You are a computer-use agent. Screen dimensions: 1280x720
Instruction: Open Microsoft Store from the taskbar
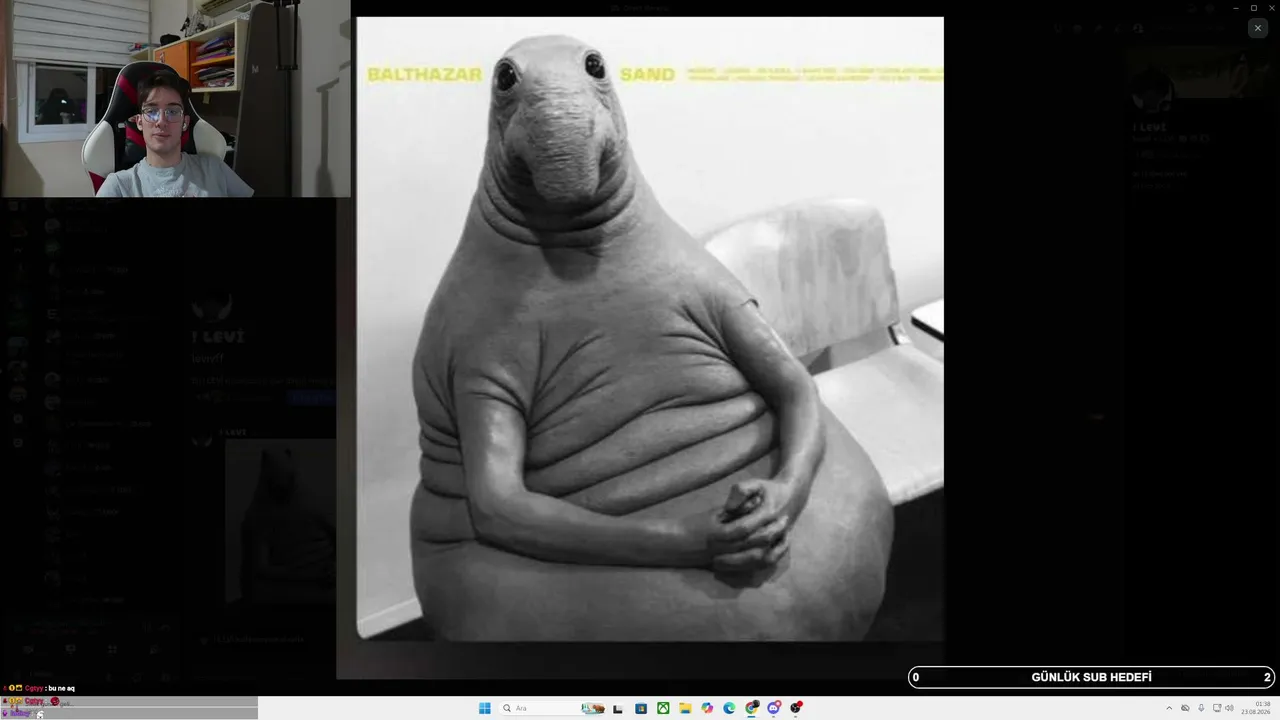[641, 708]
